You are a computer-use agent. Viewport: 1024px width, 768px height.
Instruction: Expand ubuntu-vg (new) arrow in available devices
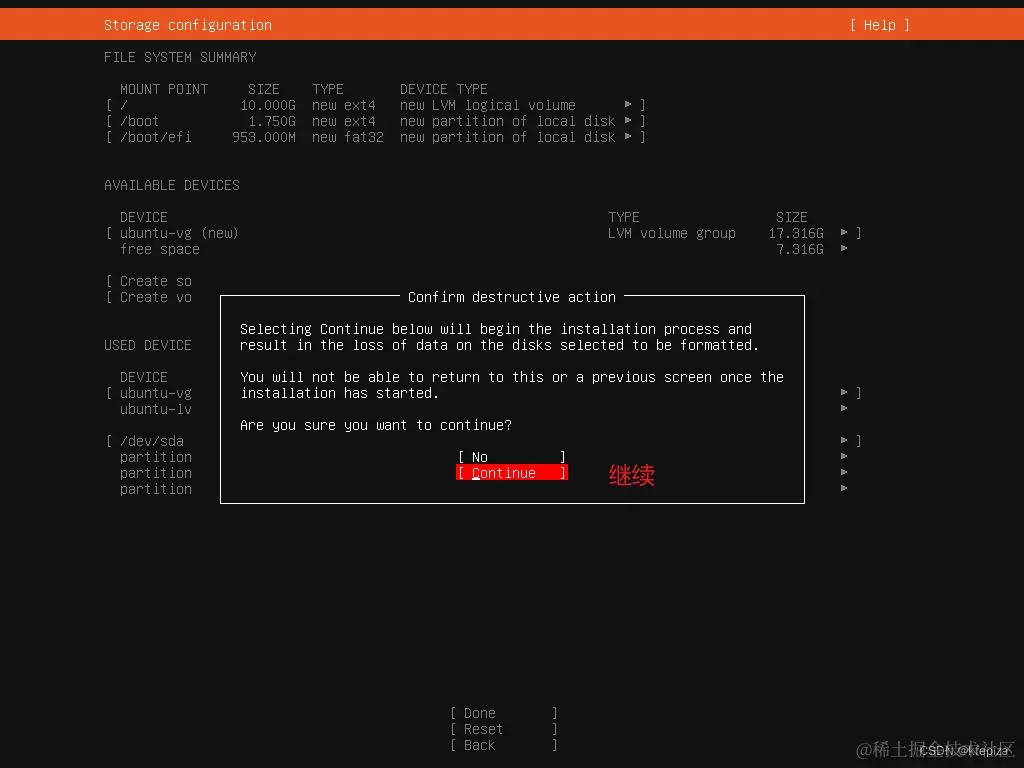tap(844, 232)
